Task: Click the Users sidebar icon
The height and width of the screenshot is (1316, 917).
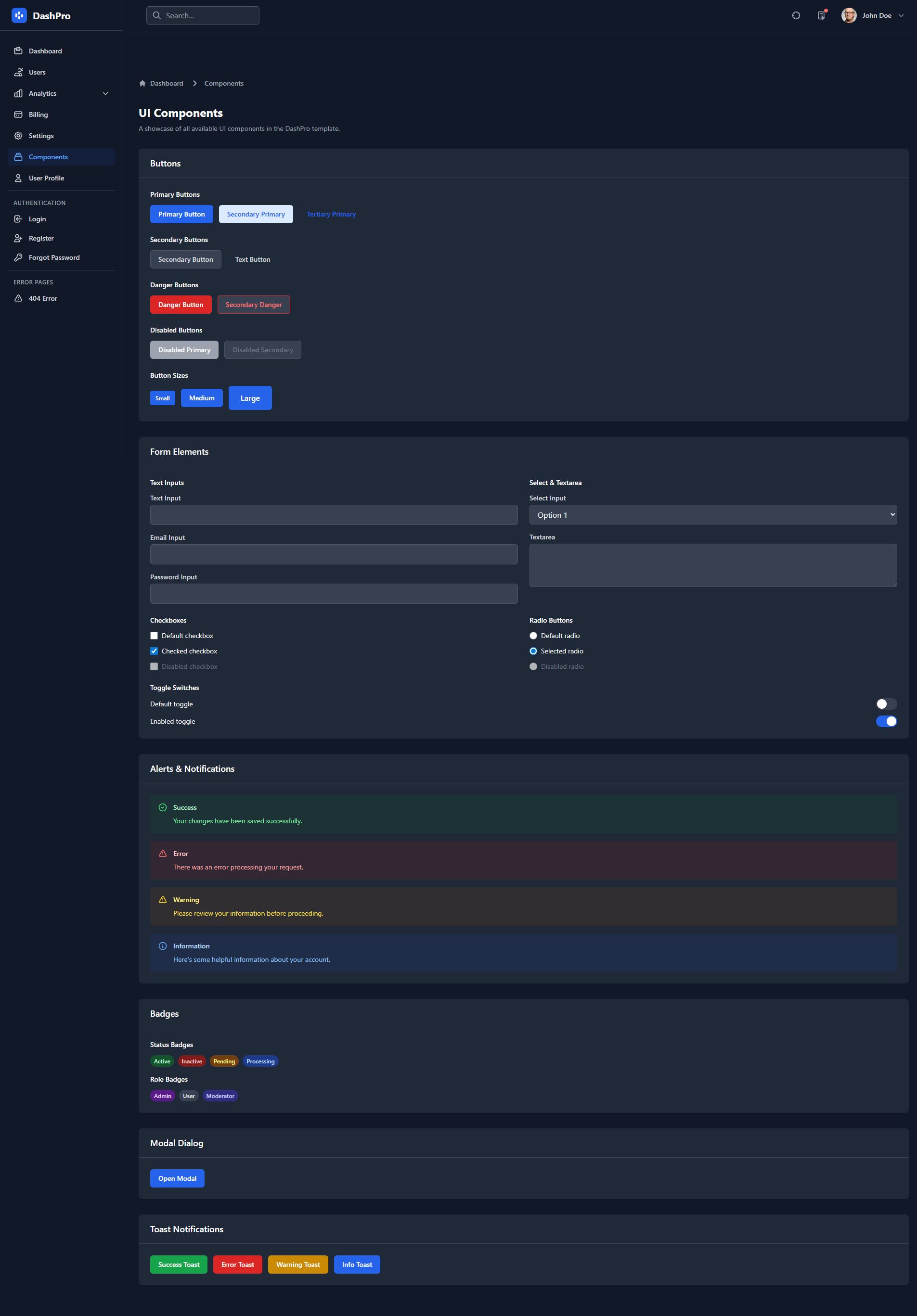Action: [18, 72]
